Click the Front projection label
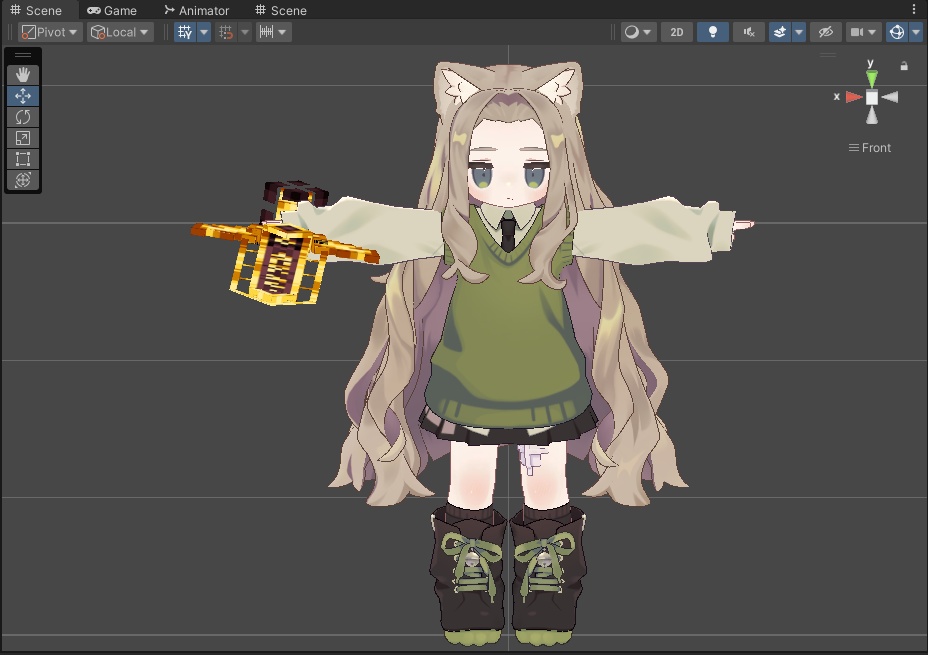 point(870,147)
